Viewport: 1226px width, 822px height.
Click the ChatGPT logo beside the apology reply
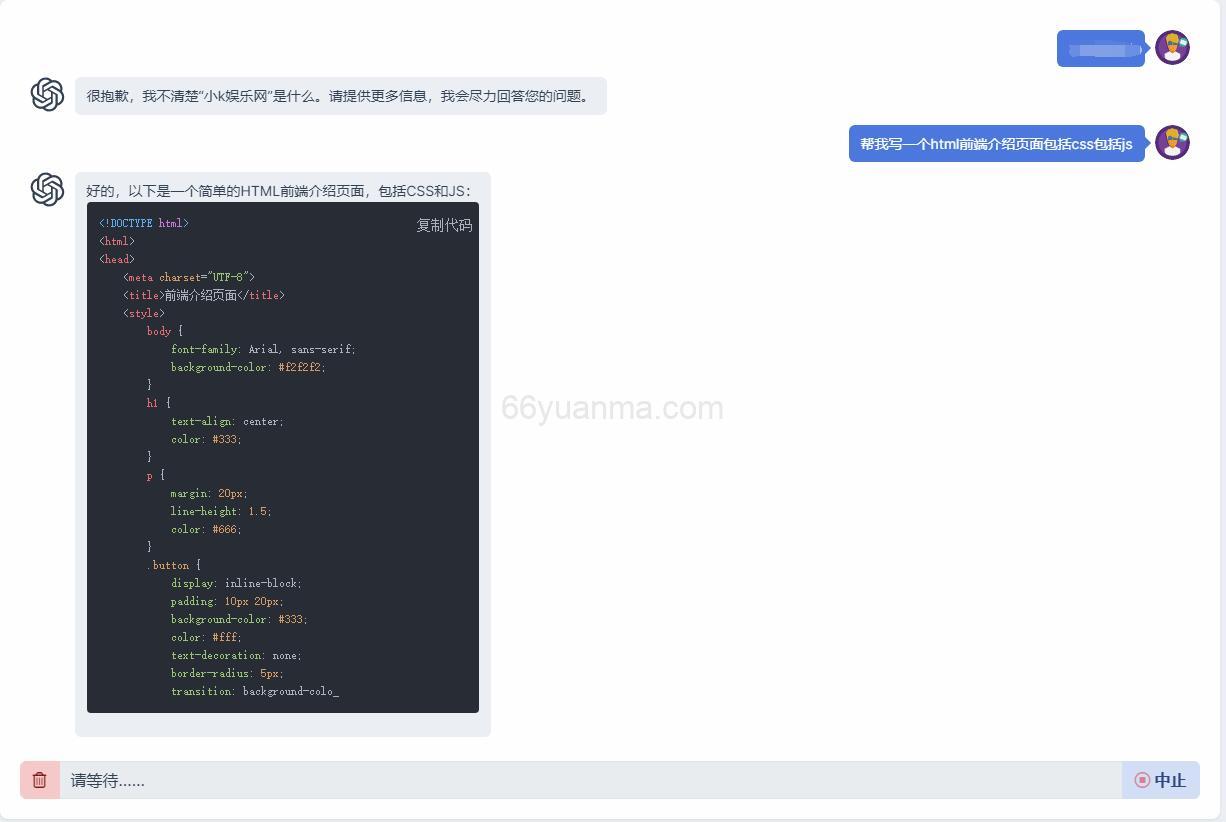tap(47, 95)
